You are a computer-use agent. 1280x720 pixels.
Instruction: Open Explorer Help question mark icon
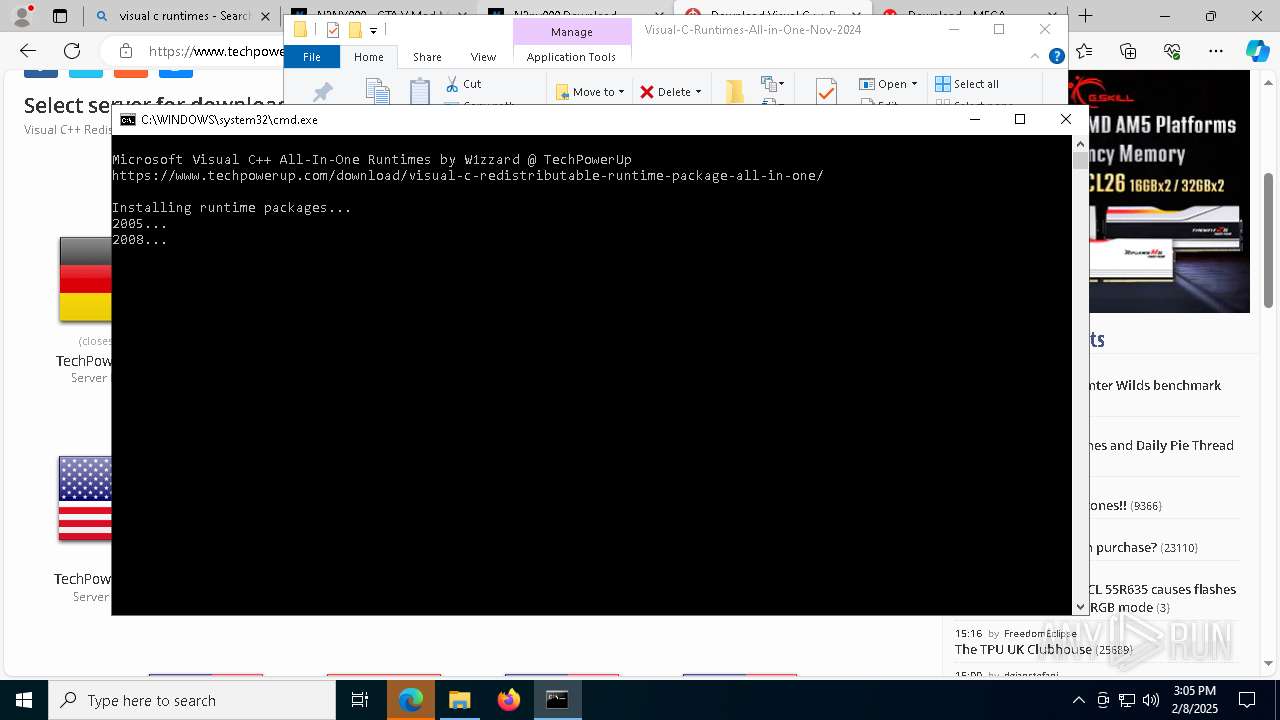pos(1057,57)
